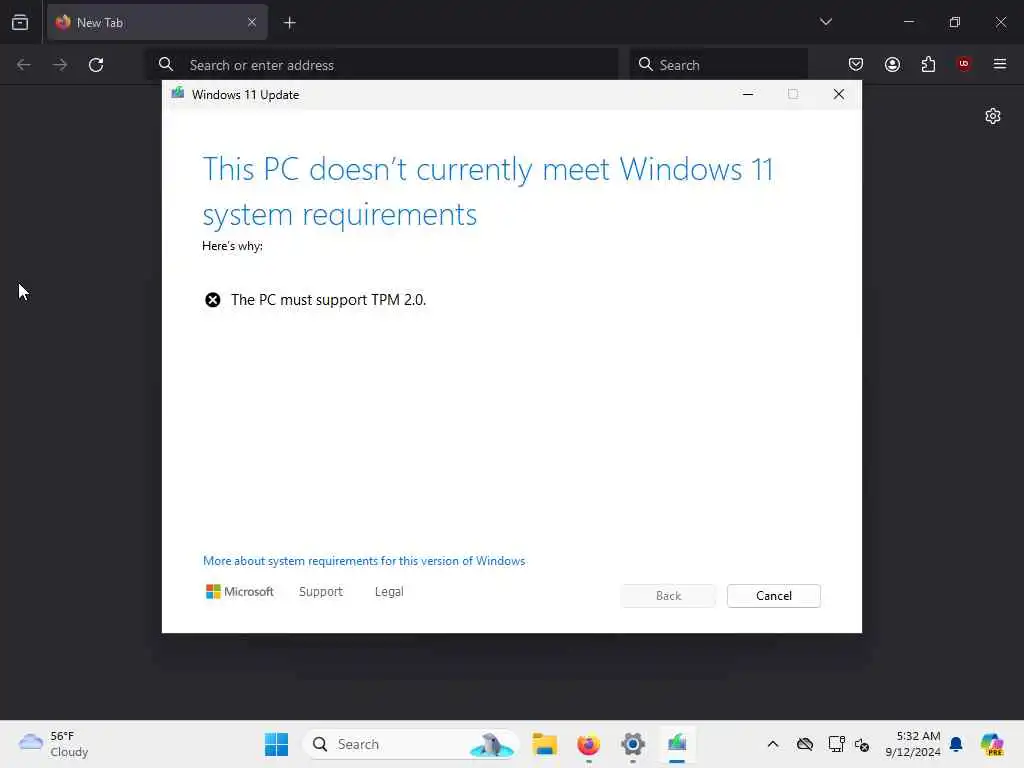Click the TPM 2.0 error X icon
Viewport: 1024px width, 768px height.
click(212, 300)
